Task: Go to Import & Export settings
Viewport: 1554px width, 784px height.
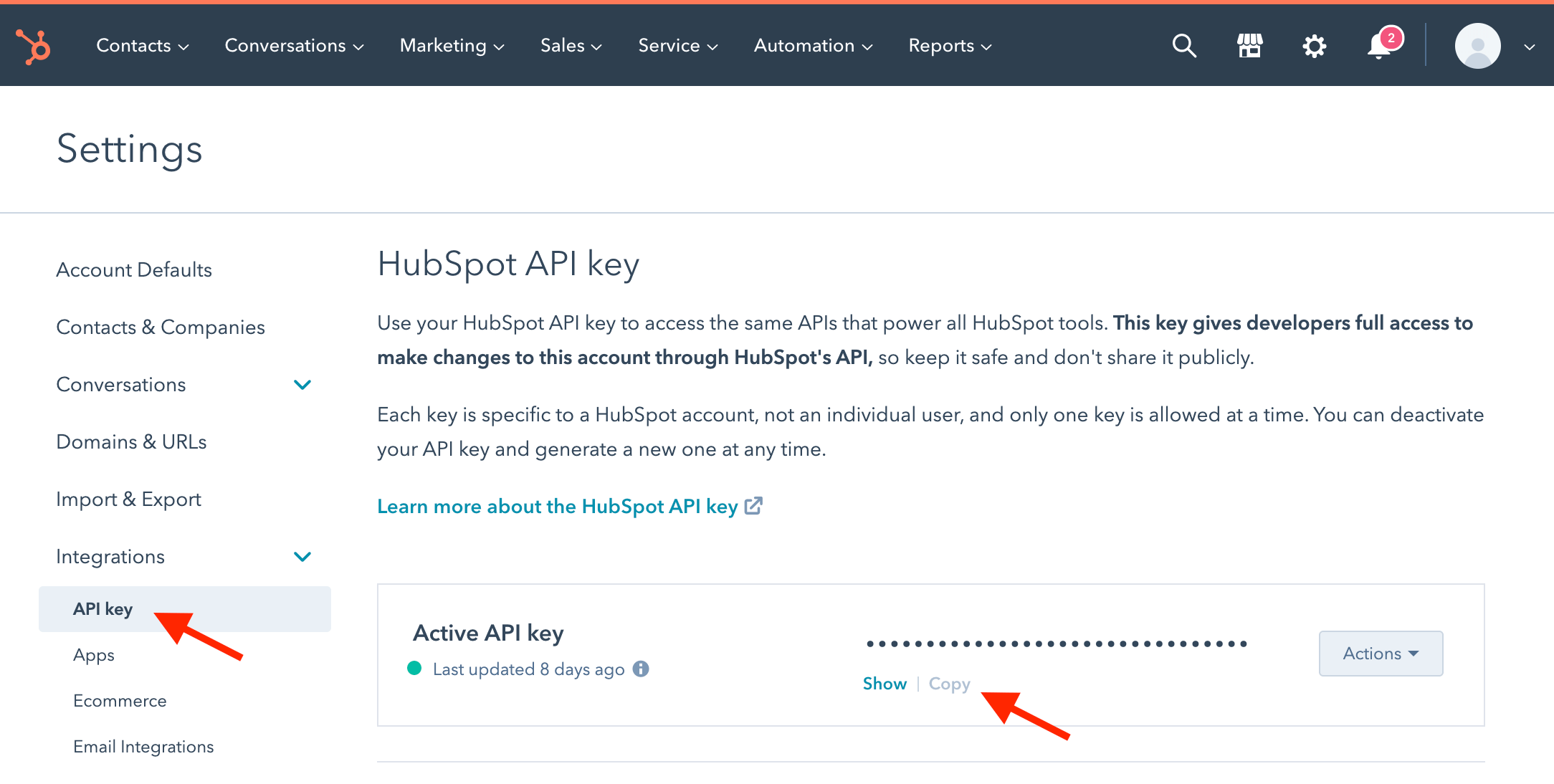Action: coord(128,499)
